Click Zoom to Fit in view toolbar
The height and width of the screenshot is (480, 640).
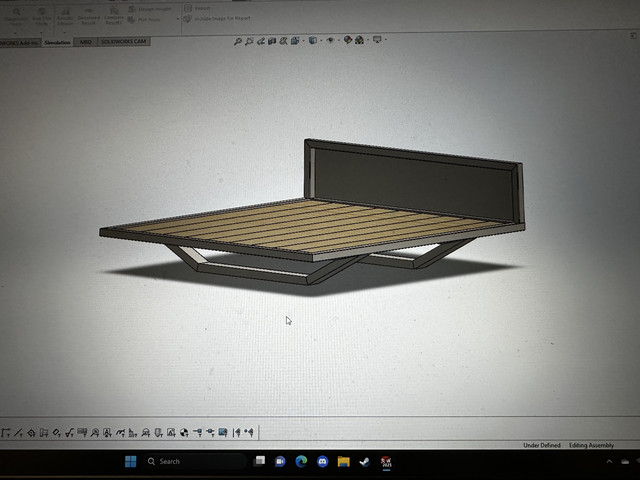click(x=238, y=41)
